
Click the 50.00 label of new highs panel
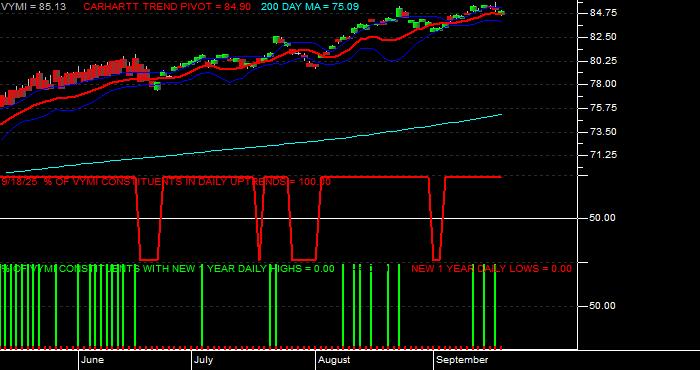tap(603, 306)
